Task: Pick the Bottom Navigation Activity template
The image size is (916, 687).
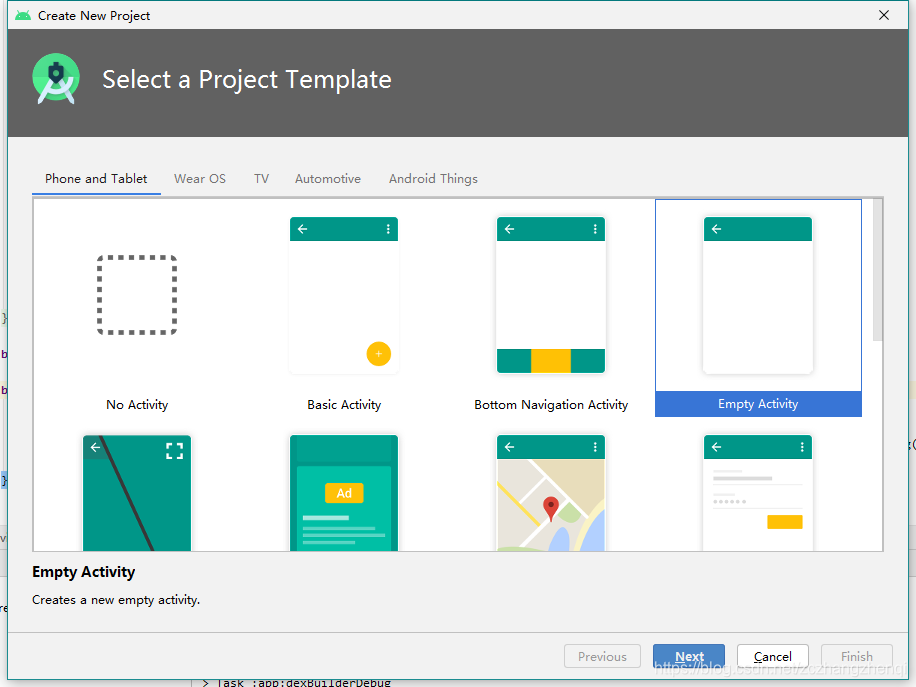Action: pos(551,295)
